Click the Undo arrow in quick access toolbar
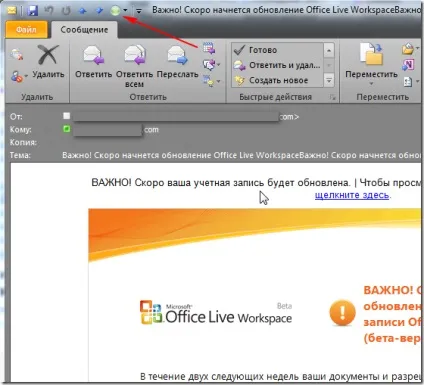 (49, 11)
